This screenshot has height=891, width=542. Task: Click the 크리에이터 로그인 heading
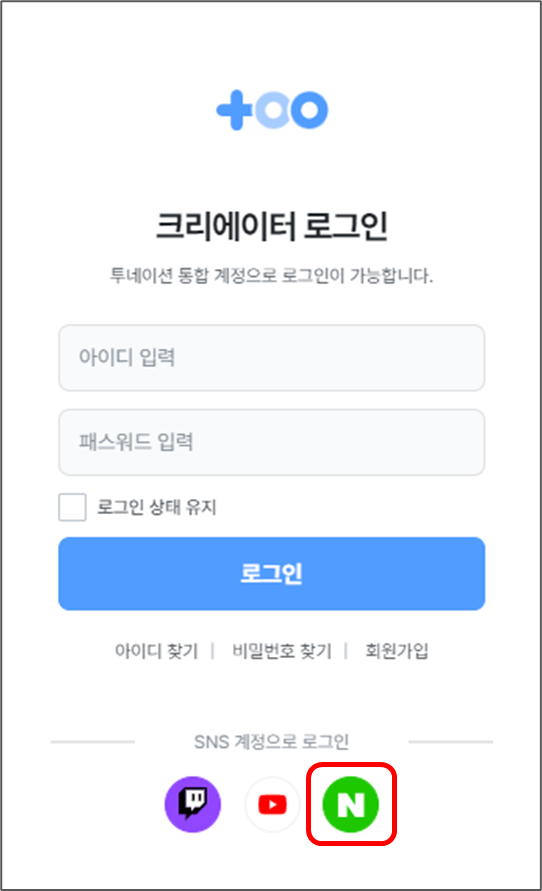[x=272, y=226]
